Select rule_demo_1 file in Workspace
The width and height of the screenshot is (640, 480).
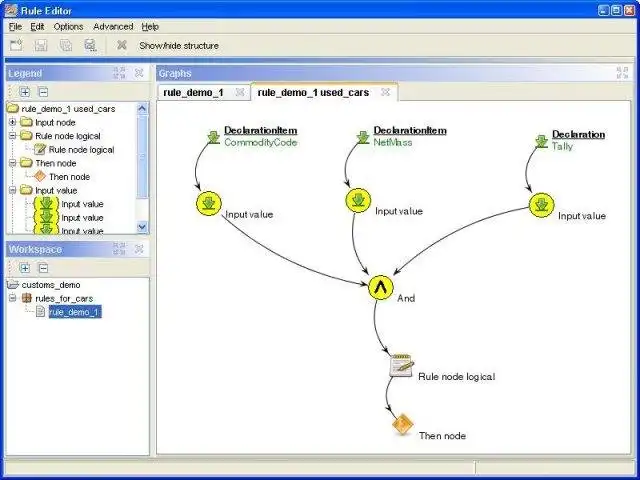[x=75, y=312]
